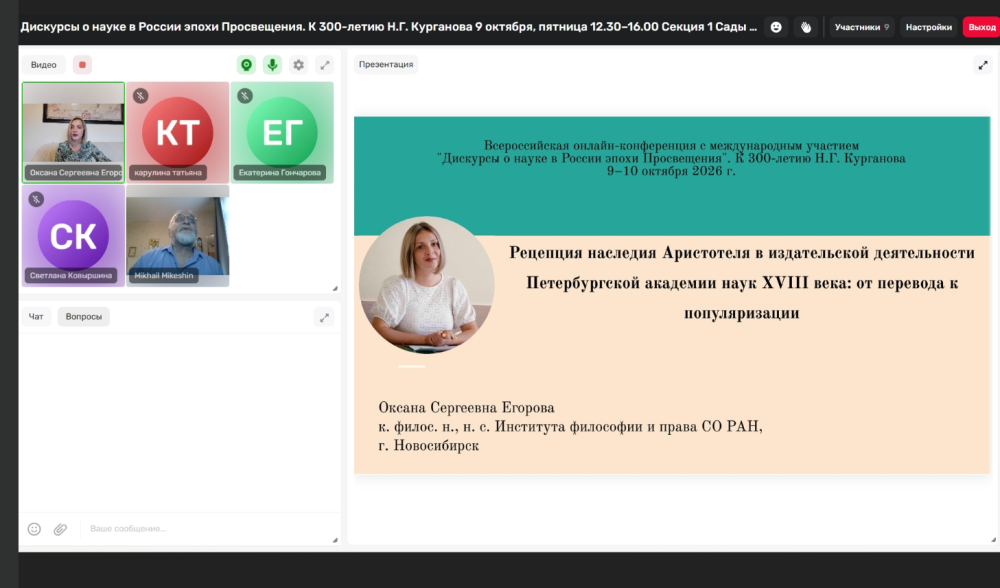
Task: Raise hand using the hand icon
Action: pos(806,27)
